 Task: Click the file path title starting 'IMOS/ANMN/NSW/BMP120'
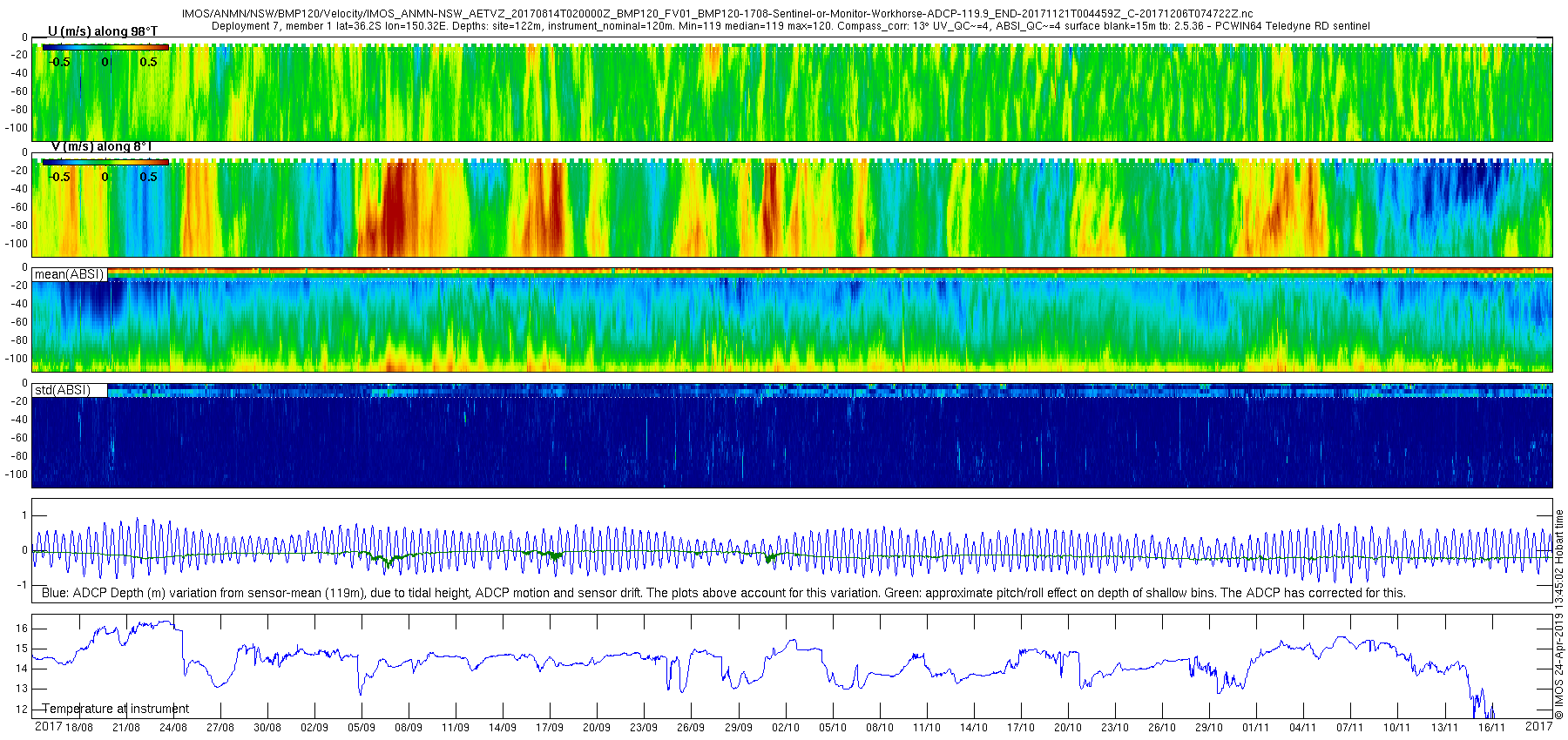(x=717, y=14)
